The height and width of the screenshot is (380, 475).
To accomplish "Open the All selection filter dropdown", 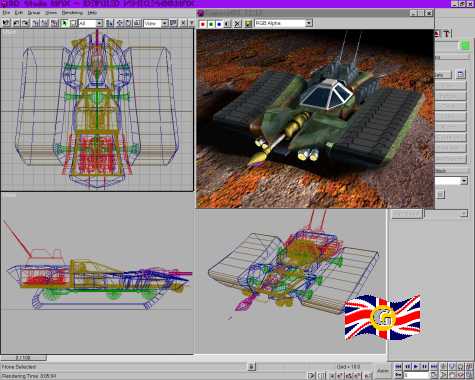I will coord(91,23).
